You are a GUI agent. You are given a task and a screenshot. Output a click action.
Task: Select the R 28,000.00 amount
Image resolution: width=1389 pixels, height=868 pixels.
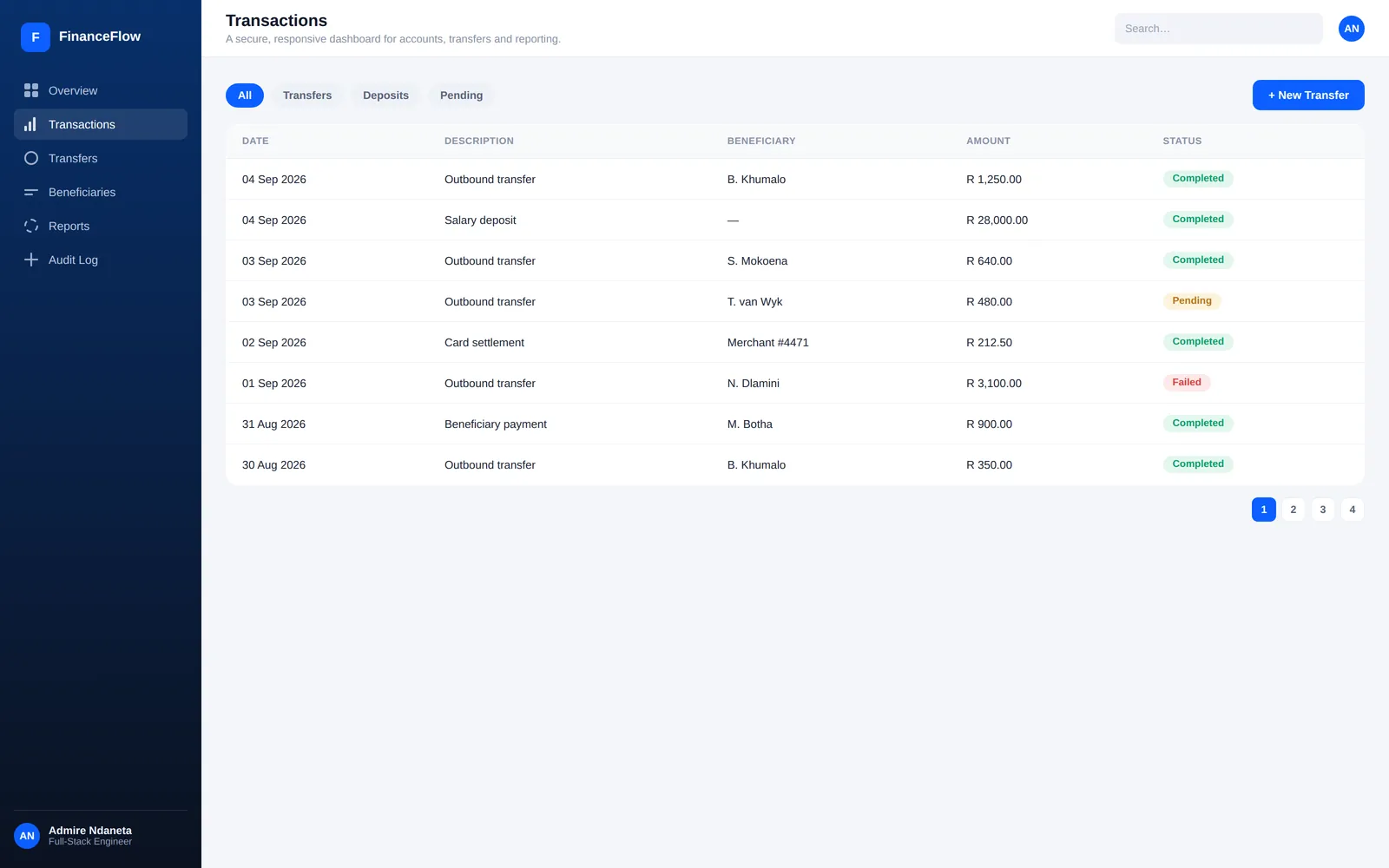pos(997,220)
